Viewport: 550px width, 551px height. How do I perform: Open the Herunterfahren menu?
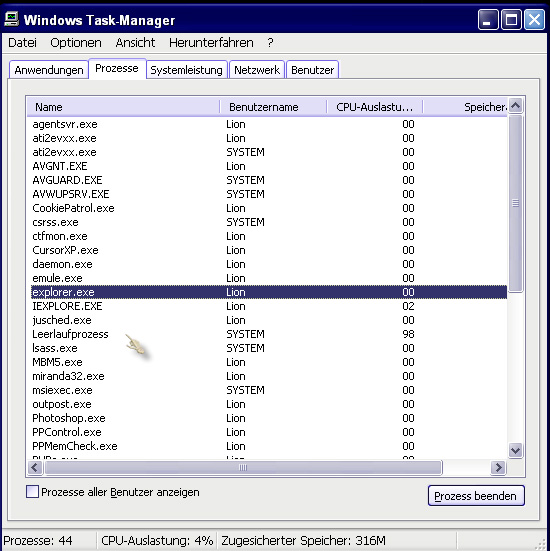(x=211, y=43)
